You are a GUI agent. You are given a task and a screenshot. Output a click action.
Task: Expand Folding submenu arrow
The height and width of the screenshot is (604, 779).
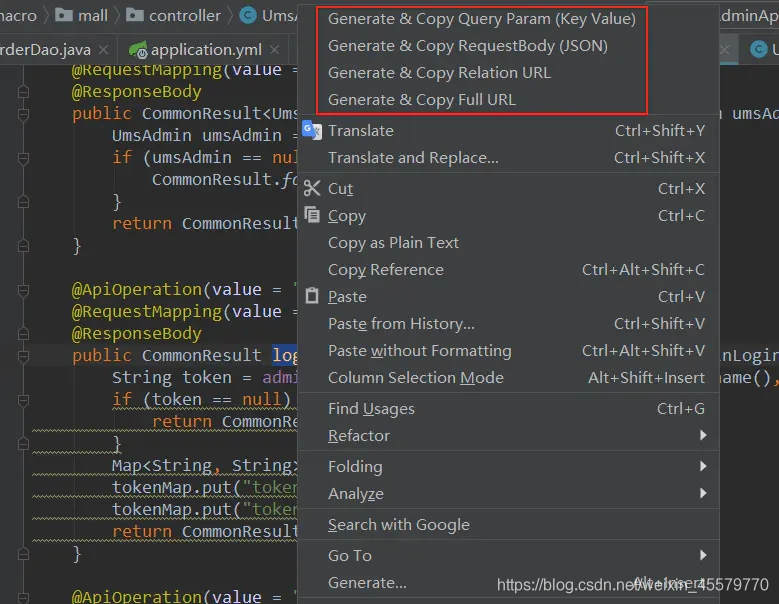[x=703, y=466]
